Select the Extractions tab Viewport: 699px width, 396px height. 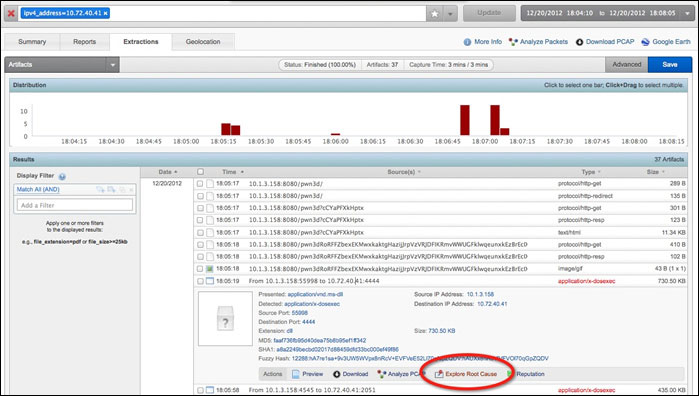coord(141,41)
